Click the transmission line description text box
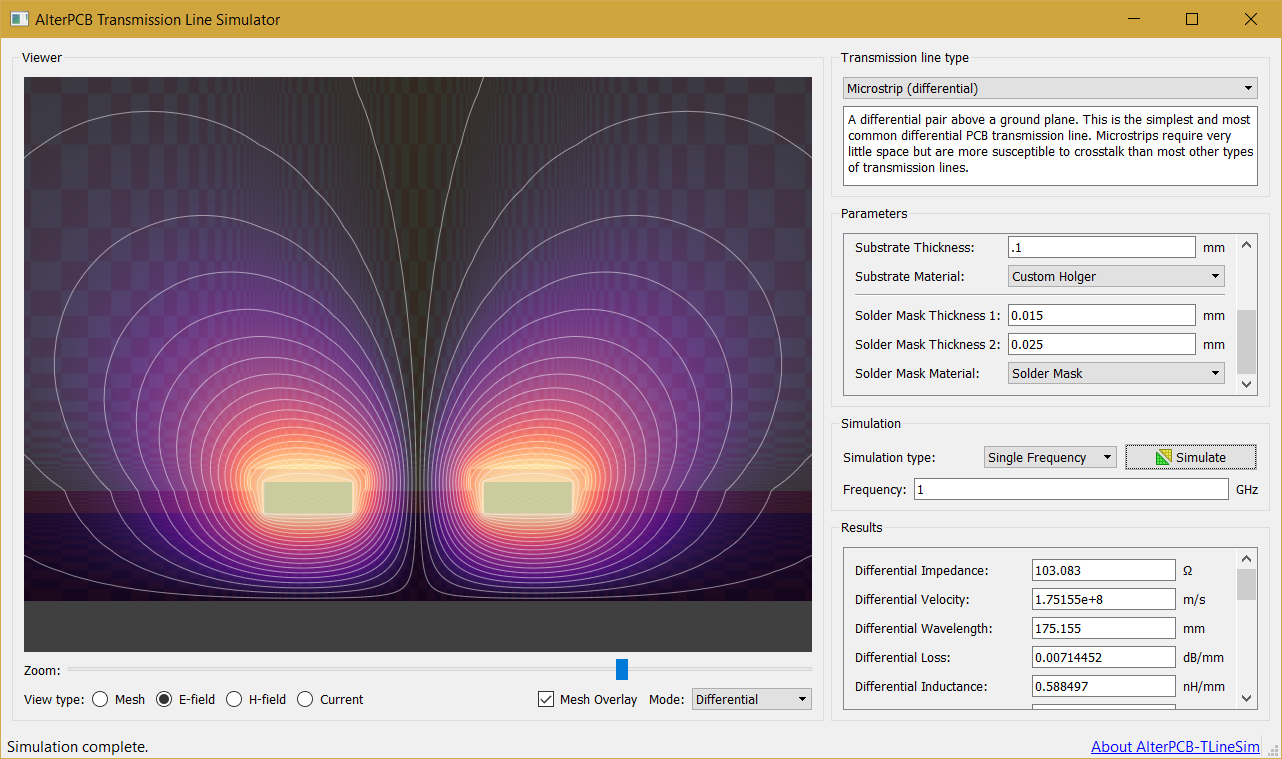The width and height of the screenshot is (1282, 759). click(x=1050, y=145)
